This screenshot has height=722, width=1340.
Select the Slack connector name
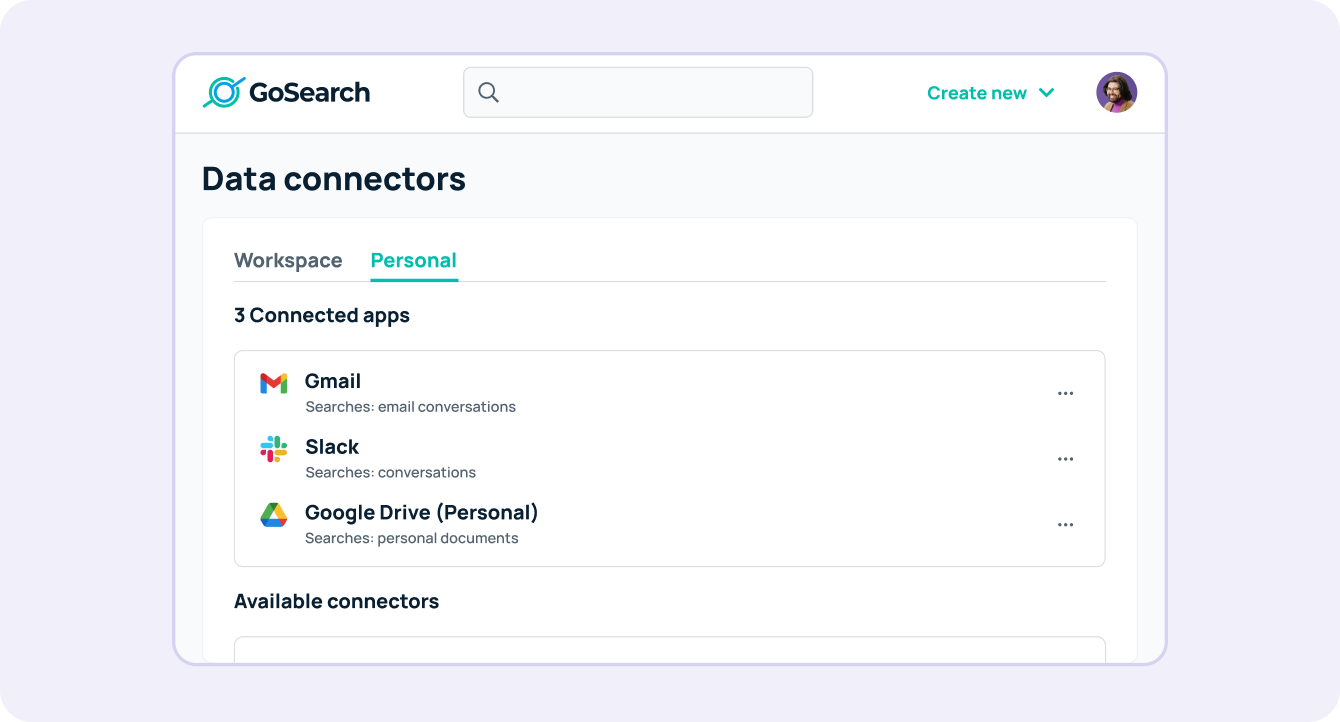point(332,447)
